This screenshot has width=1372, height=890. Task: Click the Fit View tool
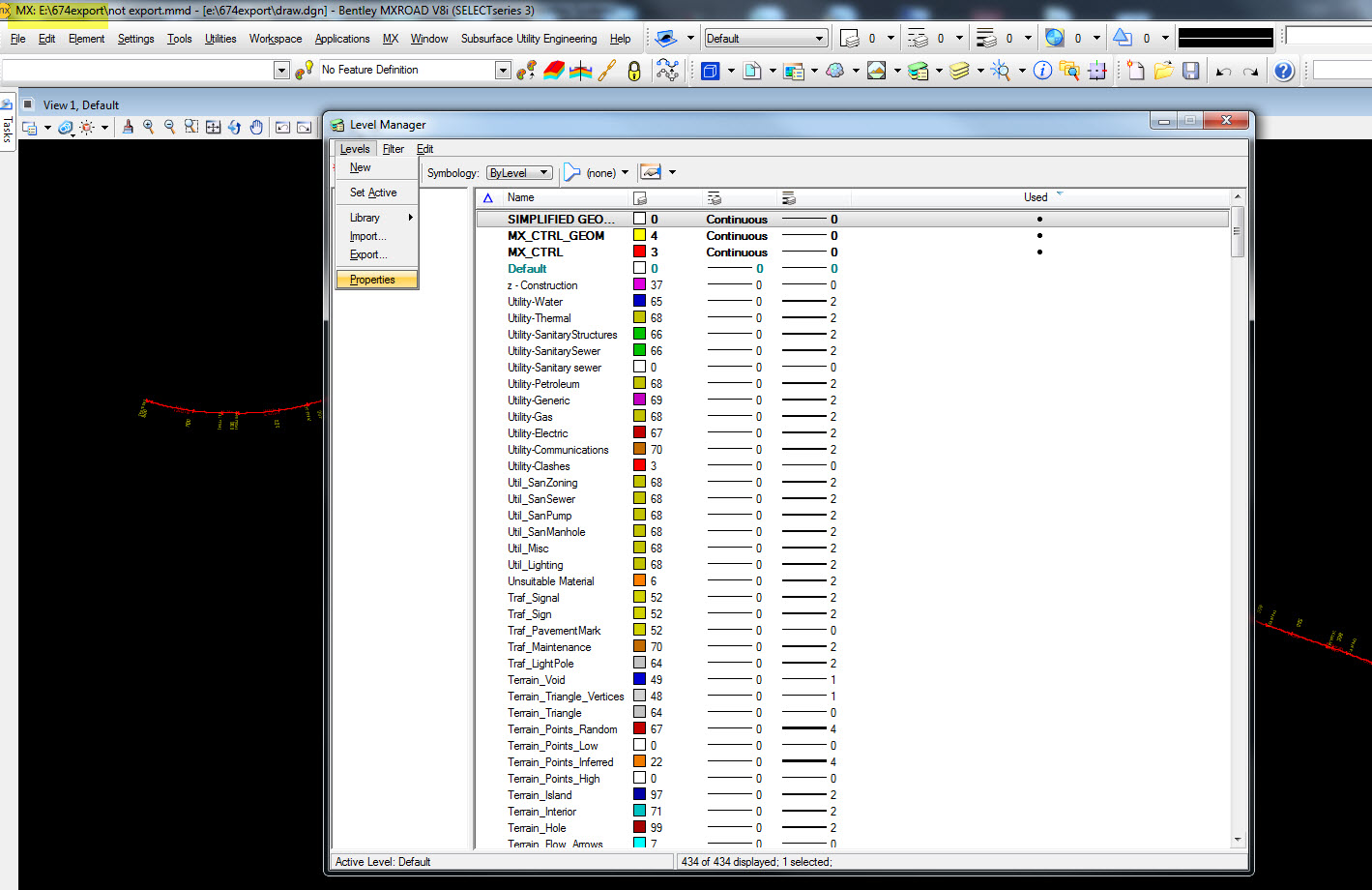coord(213,127)
